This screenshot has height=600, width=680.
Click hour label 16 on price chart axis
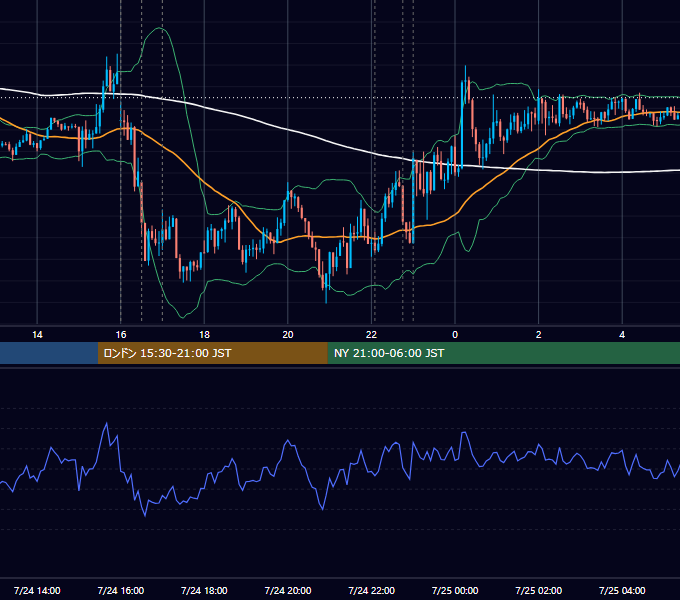coord(121,335)
